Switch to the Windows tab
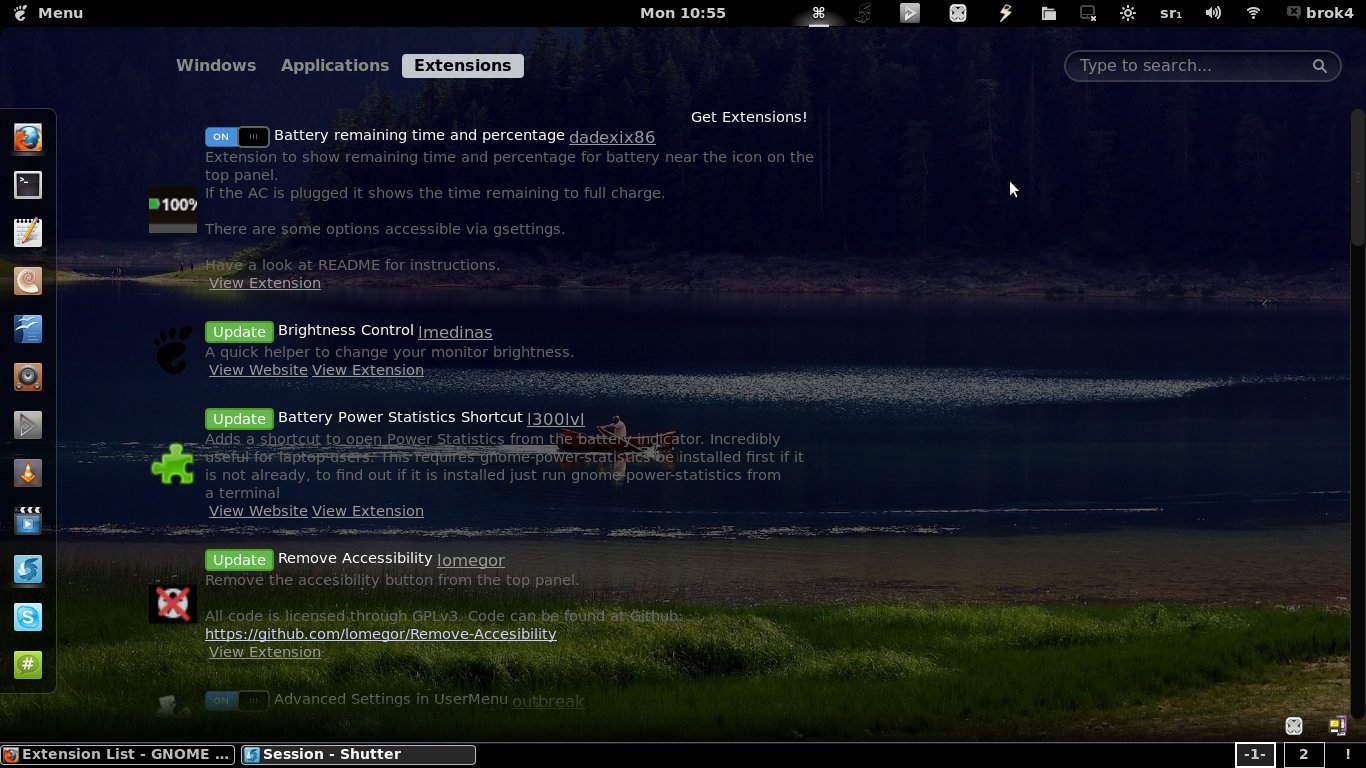Viewport: 1366px width, 768px height. (x=216, y=65)
